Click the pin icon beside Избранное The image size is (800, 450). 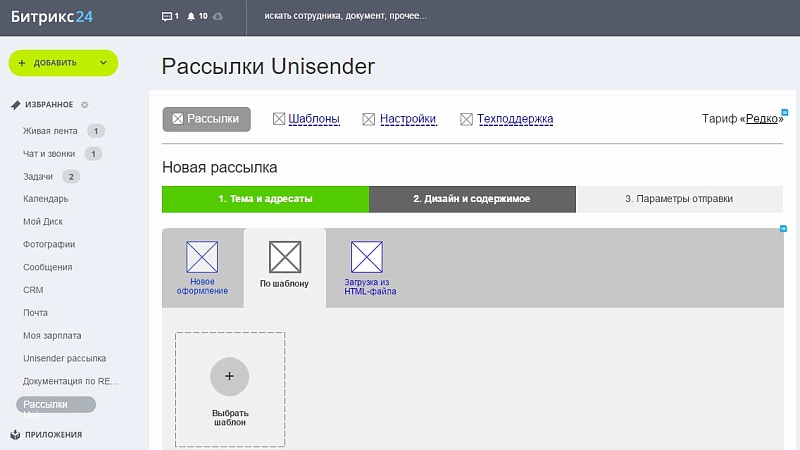16,104
